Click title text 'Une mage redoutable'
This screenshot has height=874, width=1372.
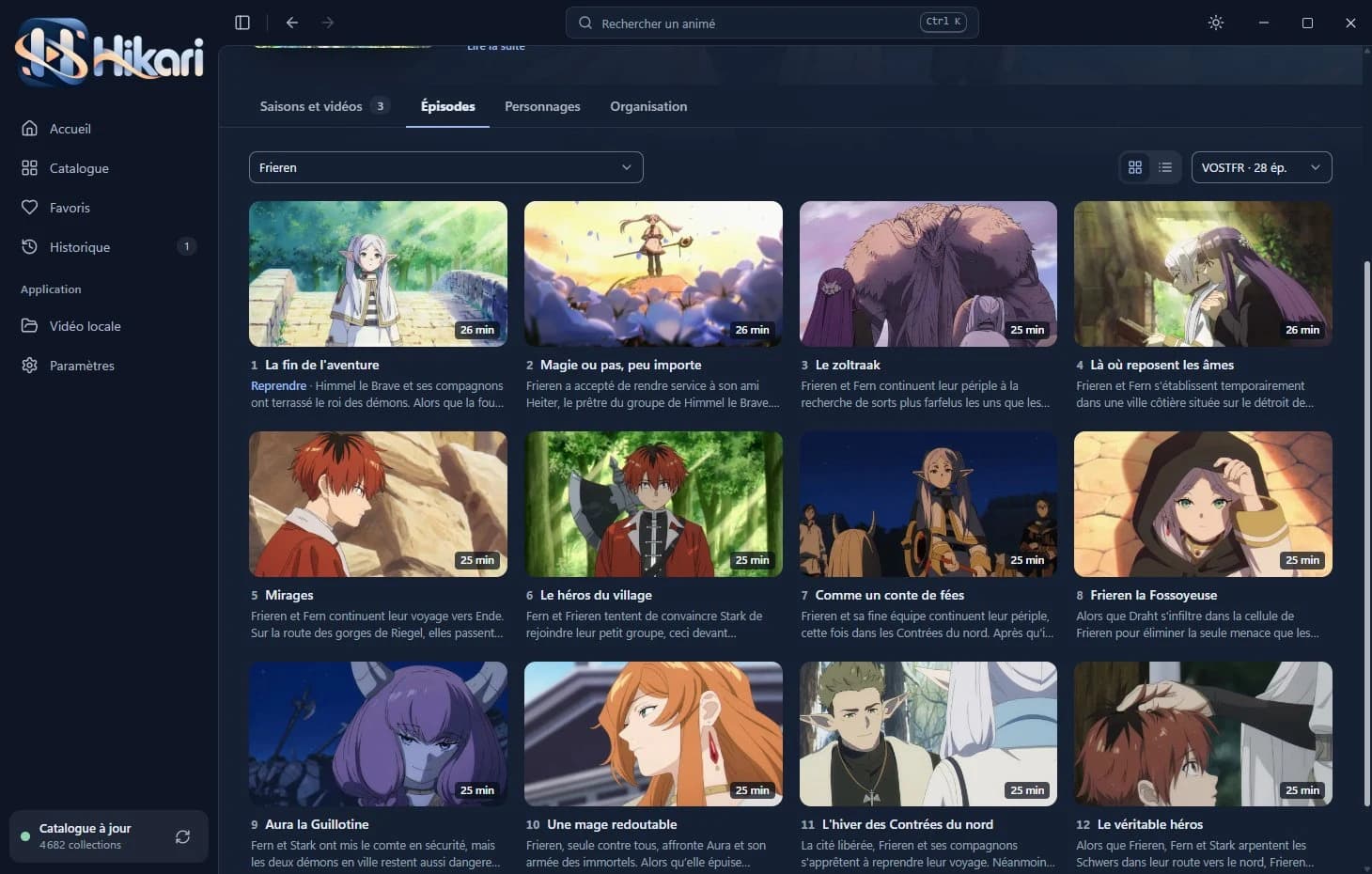pos(612,824)
